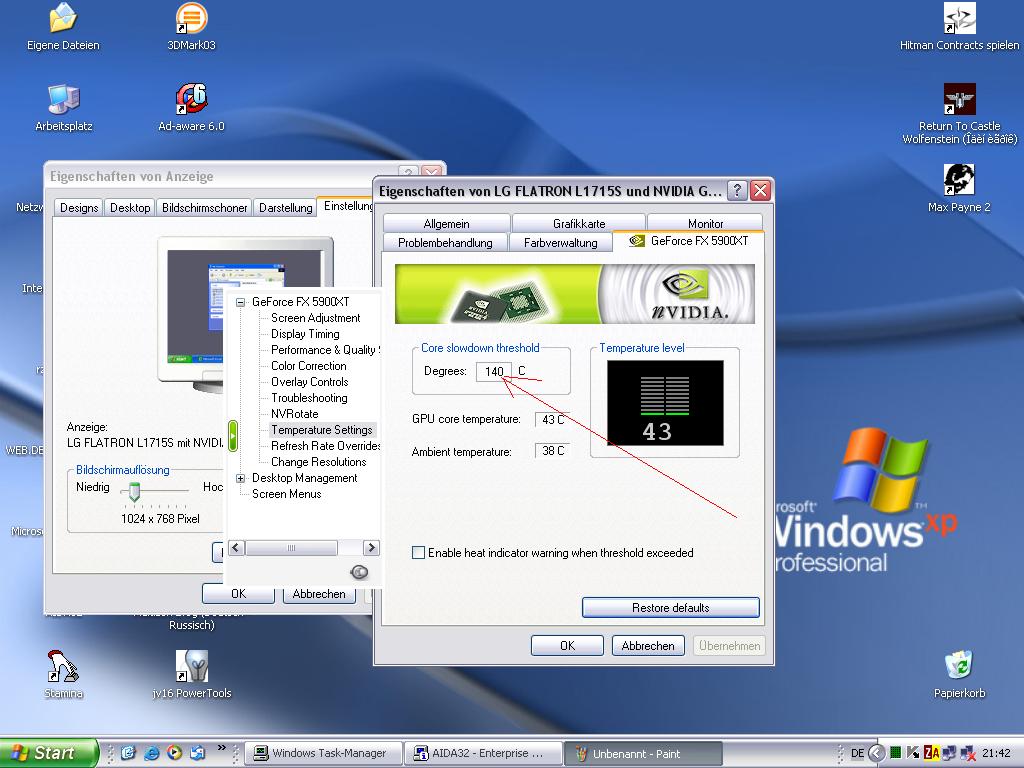Select the GeForce FX 5900XT tab

(x=688, y=241)
